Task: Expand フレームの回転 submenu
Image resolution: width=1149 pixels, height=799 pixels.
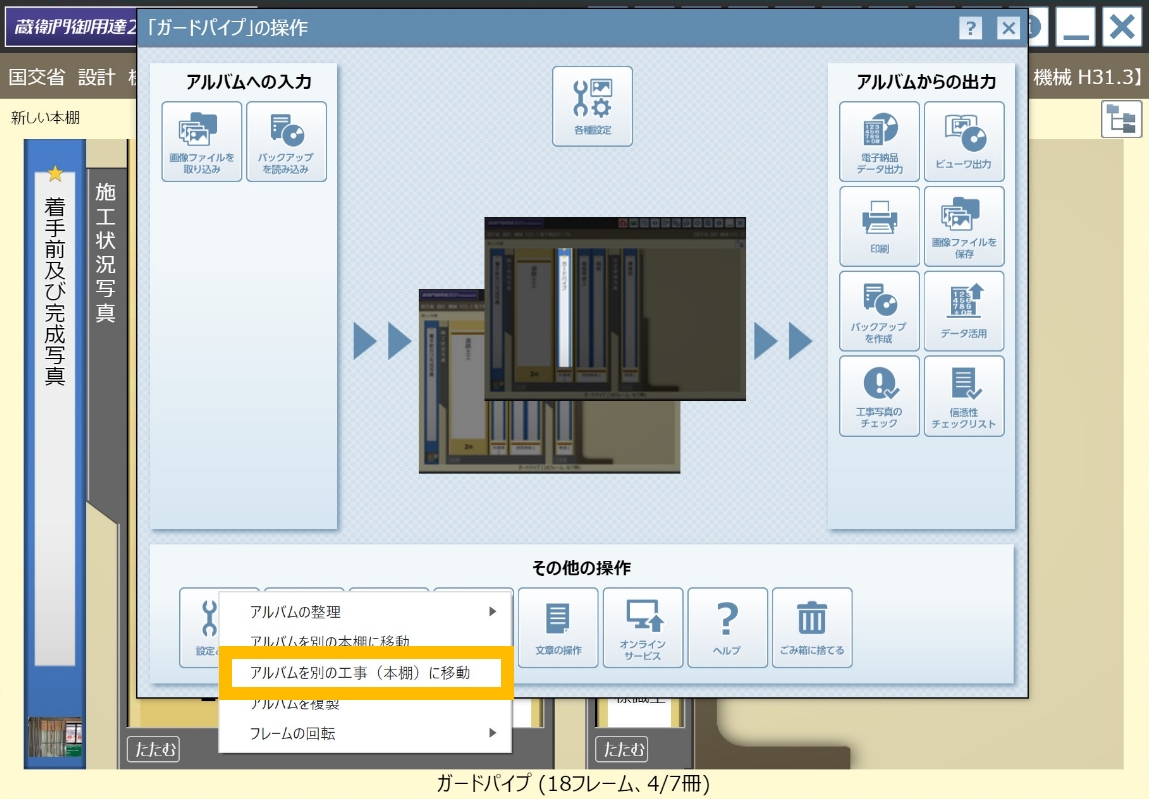Action: tap(365, 733)
